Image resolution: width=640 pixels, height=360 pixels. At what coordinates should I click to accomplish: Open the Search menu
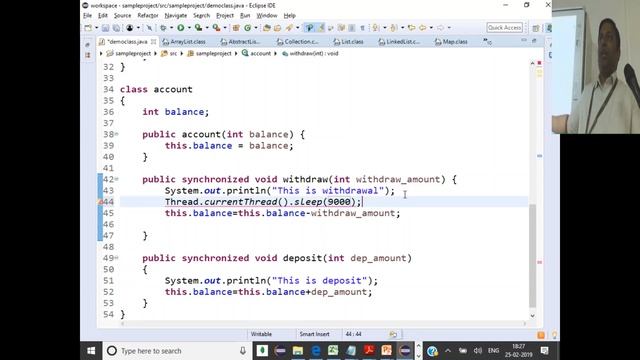201,16
